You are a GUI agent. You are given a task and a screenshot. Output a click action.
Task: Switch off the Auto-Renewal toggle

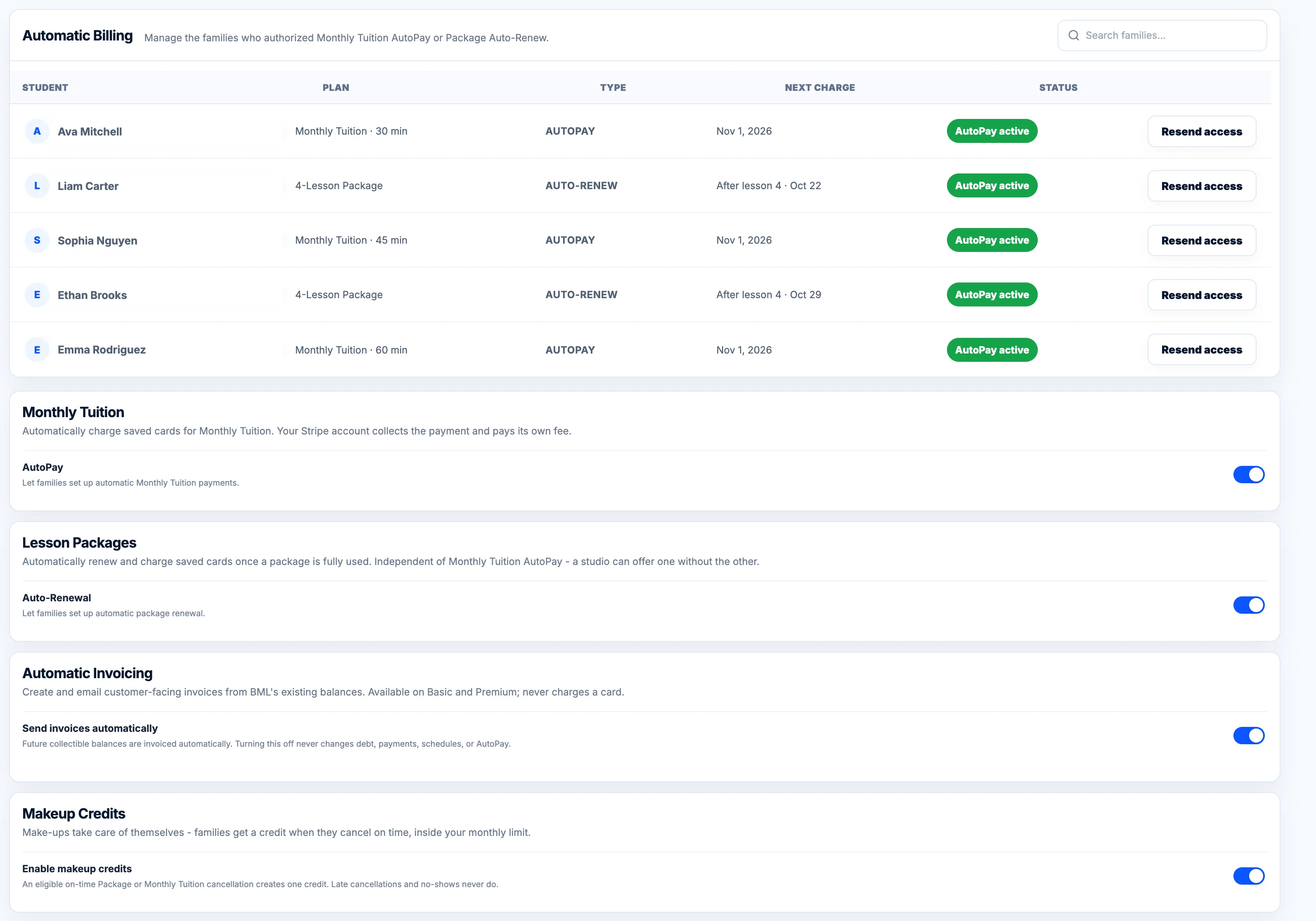click(x=1249, y=605)
